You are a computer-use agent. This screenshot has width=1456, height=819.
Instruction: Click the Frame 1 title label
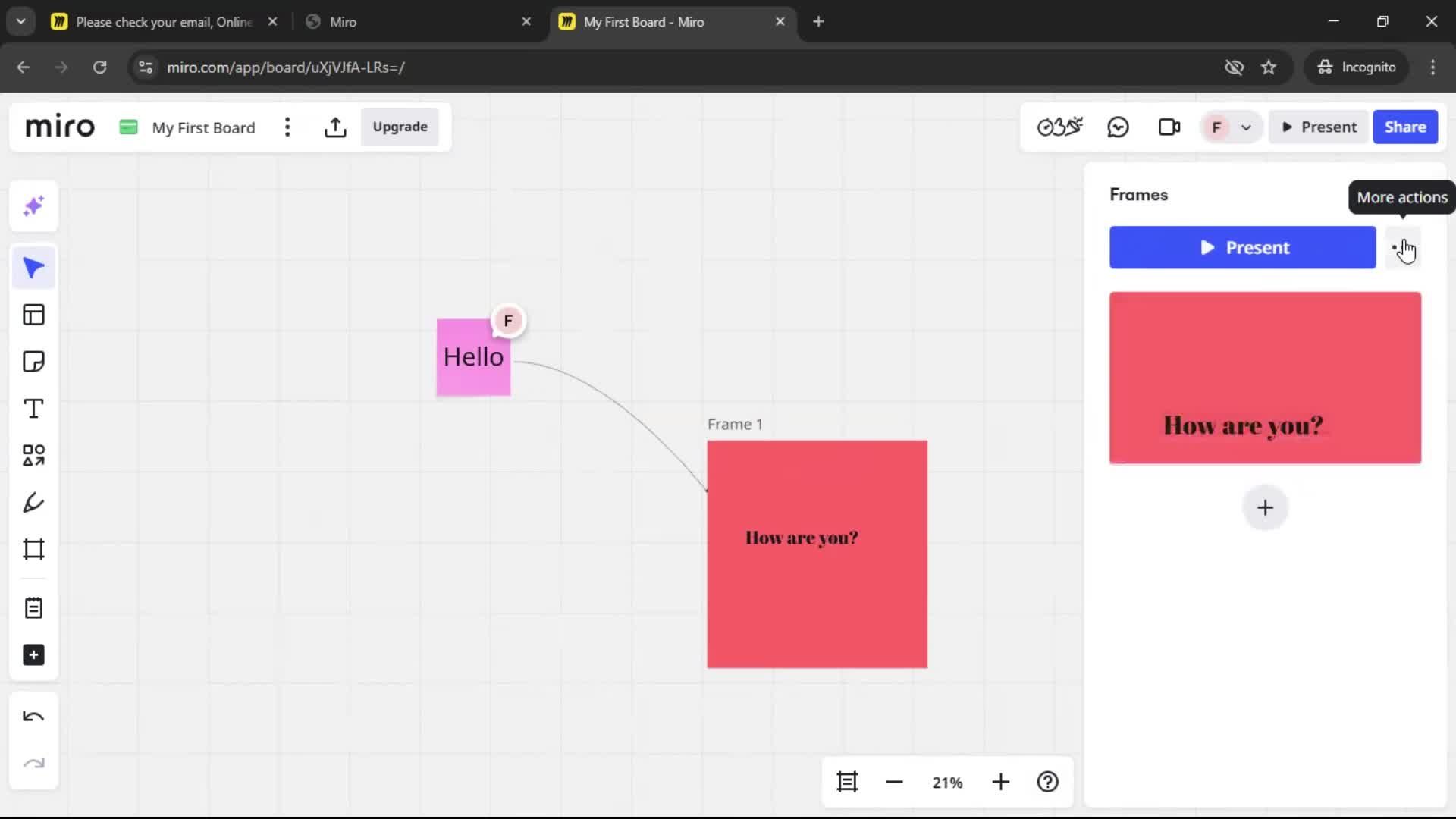tap(735, 425)
